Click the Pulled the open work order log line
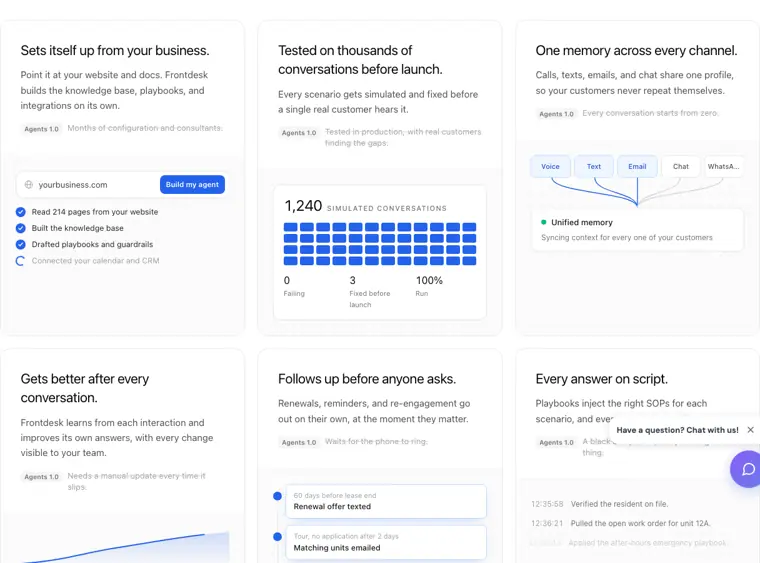The height and width of the screenshot is (563, 760). [640, 523]
